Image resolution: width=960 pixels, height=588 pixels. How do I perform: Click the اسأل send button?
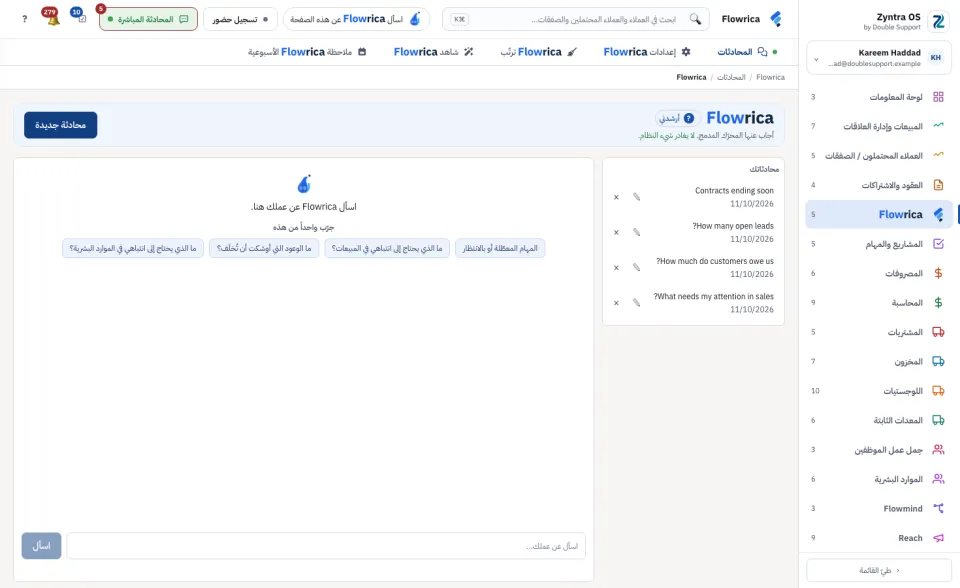click(42, 546)
